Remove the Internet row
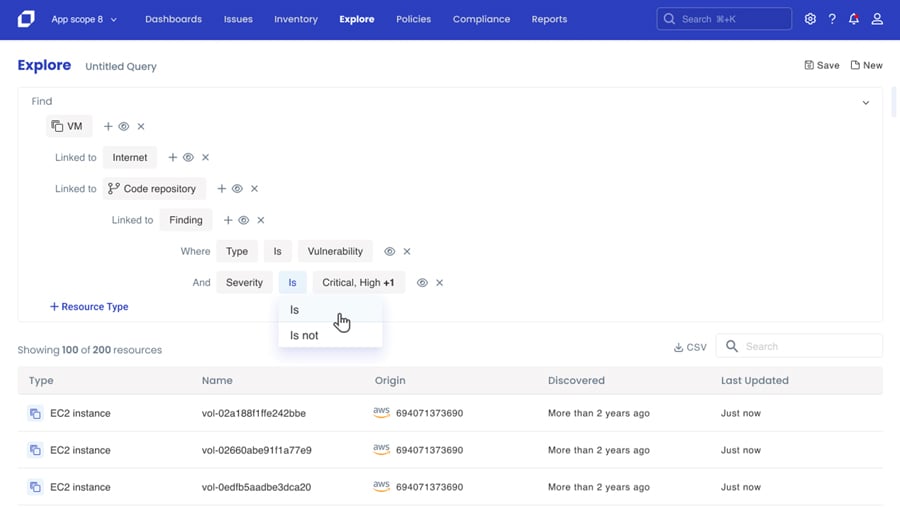This screenshot has height=507, width=900. (205, 157)
